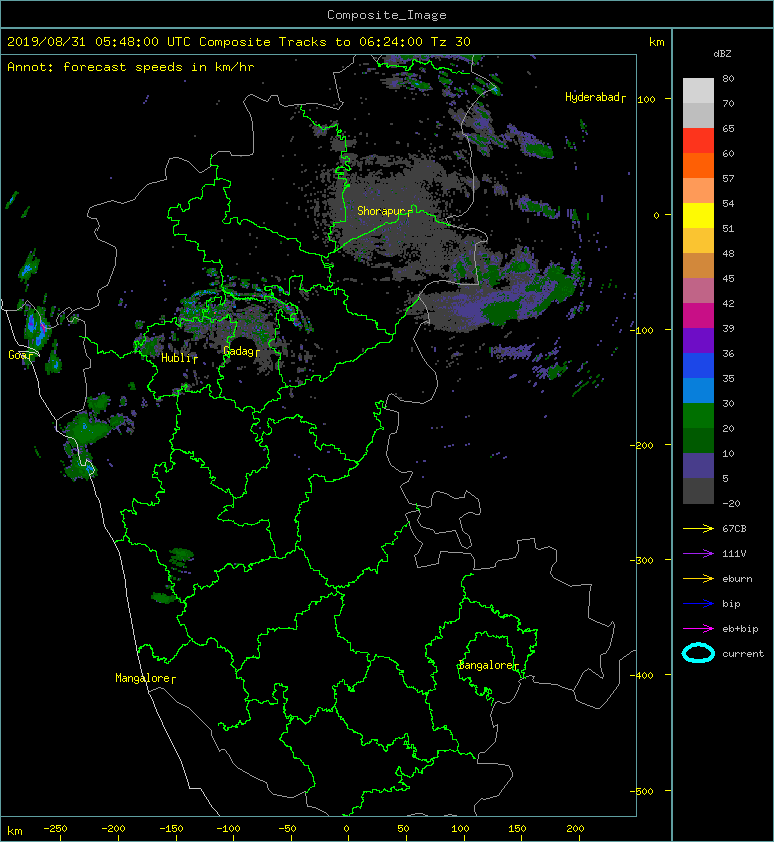The image size is (774, 842).
Task: Select the Gadag city label
Action: pyautogui.click(x=241, y=351)
